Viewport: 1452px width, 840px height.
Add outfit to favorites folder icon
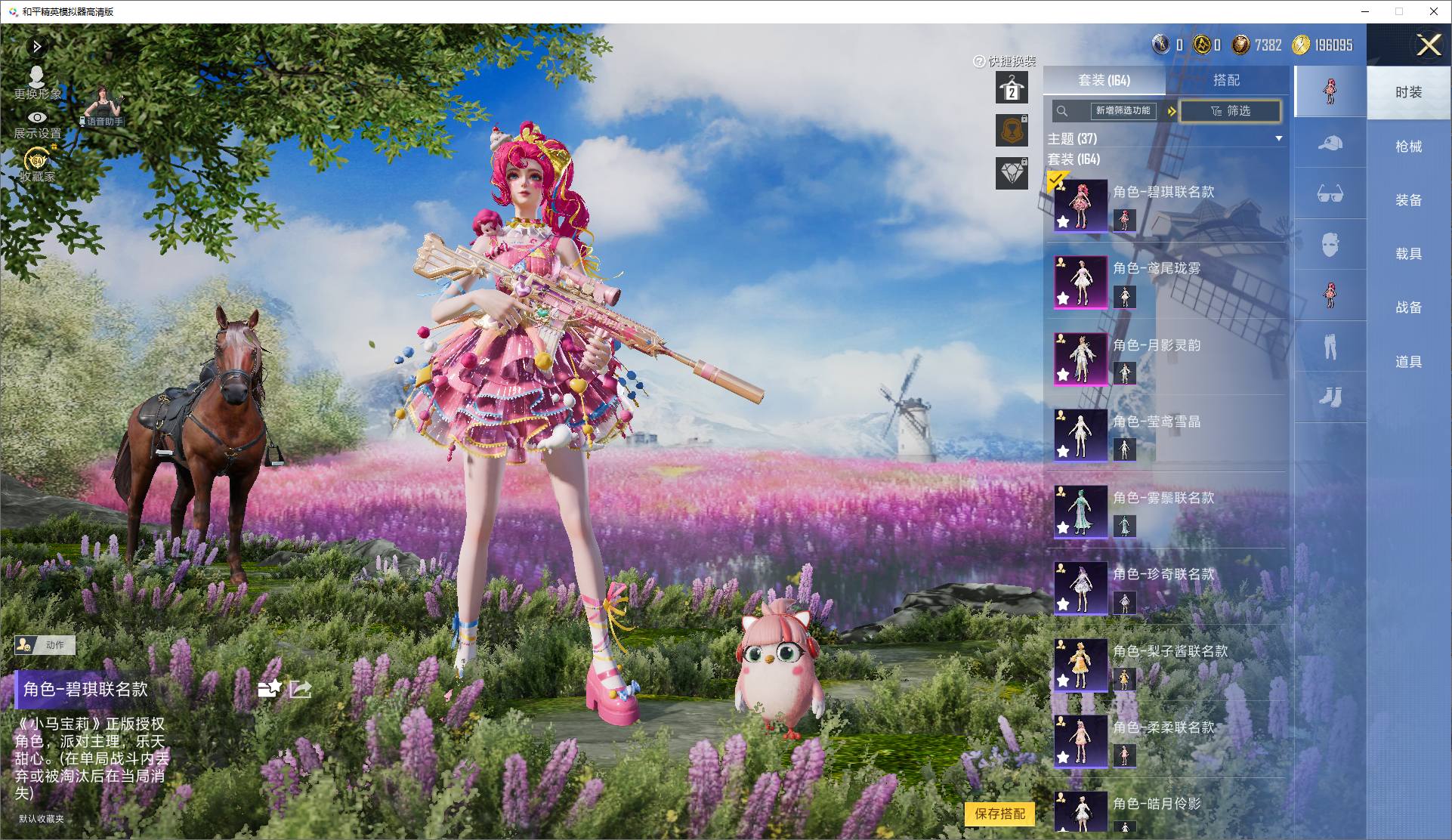(269, 688)
